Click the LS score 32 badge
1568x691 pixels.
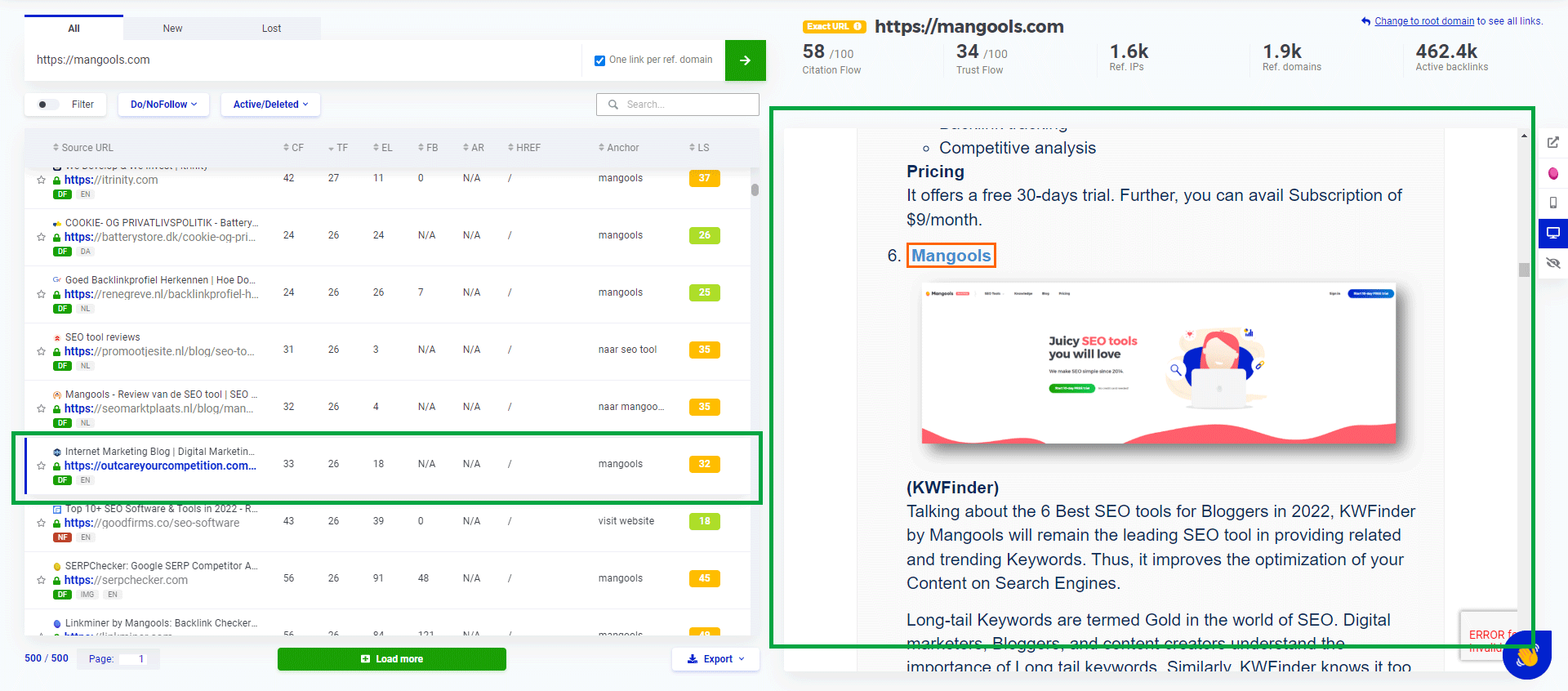point(704,464)
